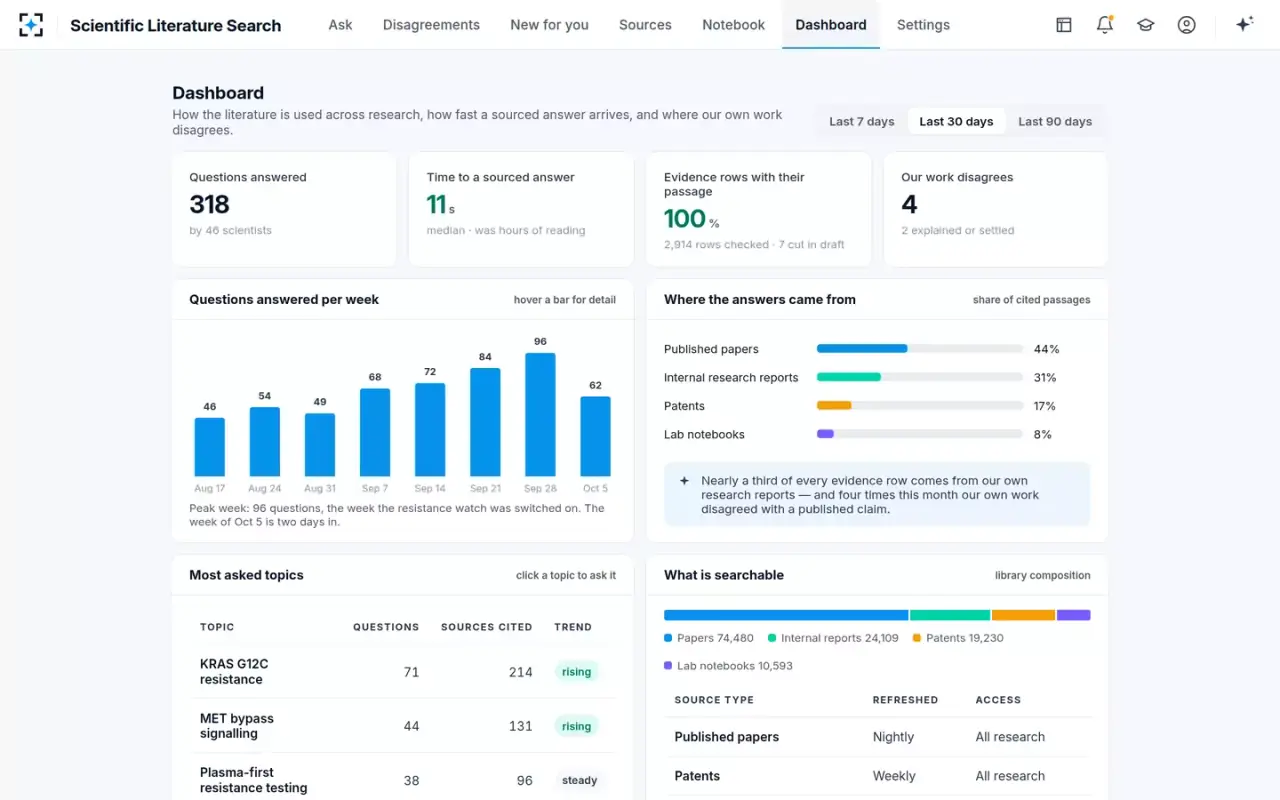Screen dimensions: 1280x800
Task: Open the Disagreements tab
Action: point(431,25)
